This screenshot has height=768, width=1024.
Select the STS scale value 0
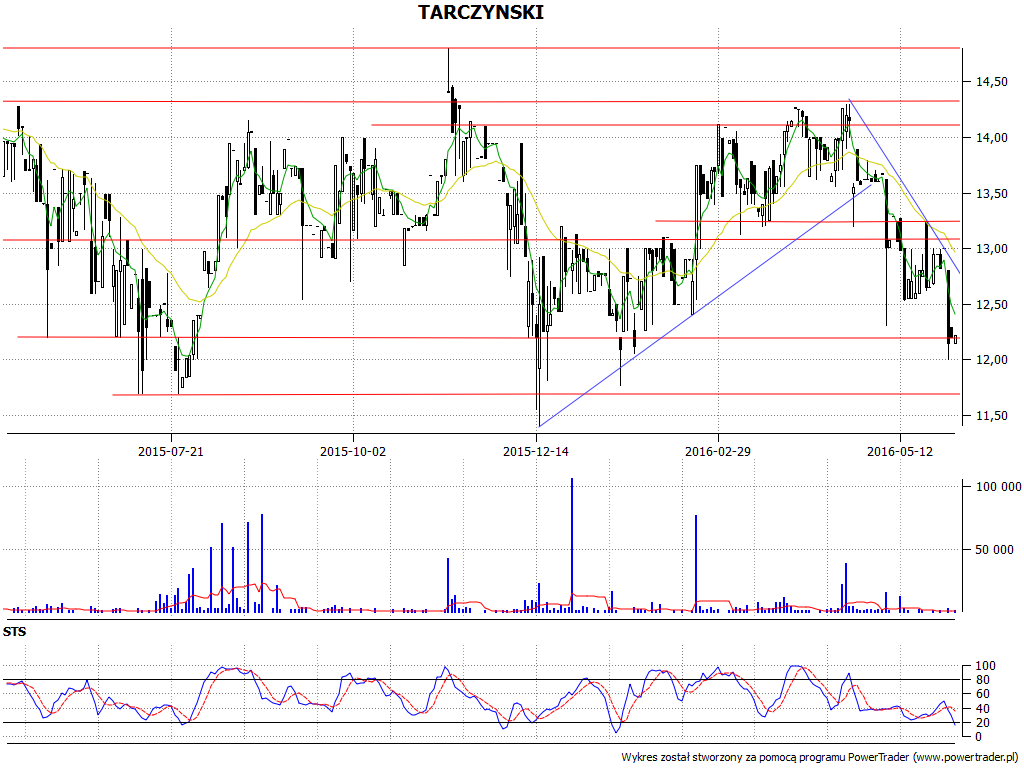(x=978, y=737)
